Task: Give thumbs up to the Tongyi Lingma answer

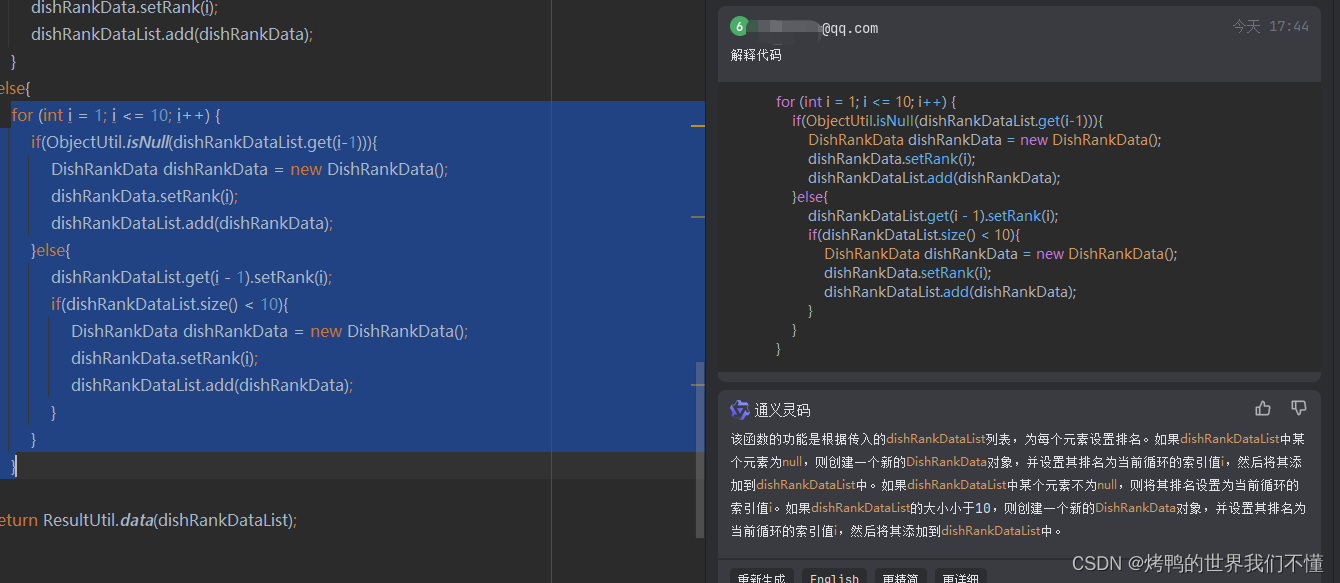Action: click(x=1263, y=408)
